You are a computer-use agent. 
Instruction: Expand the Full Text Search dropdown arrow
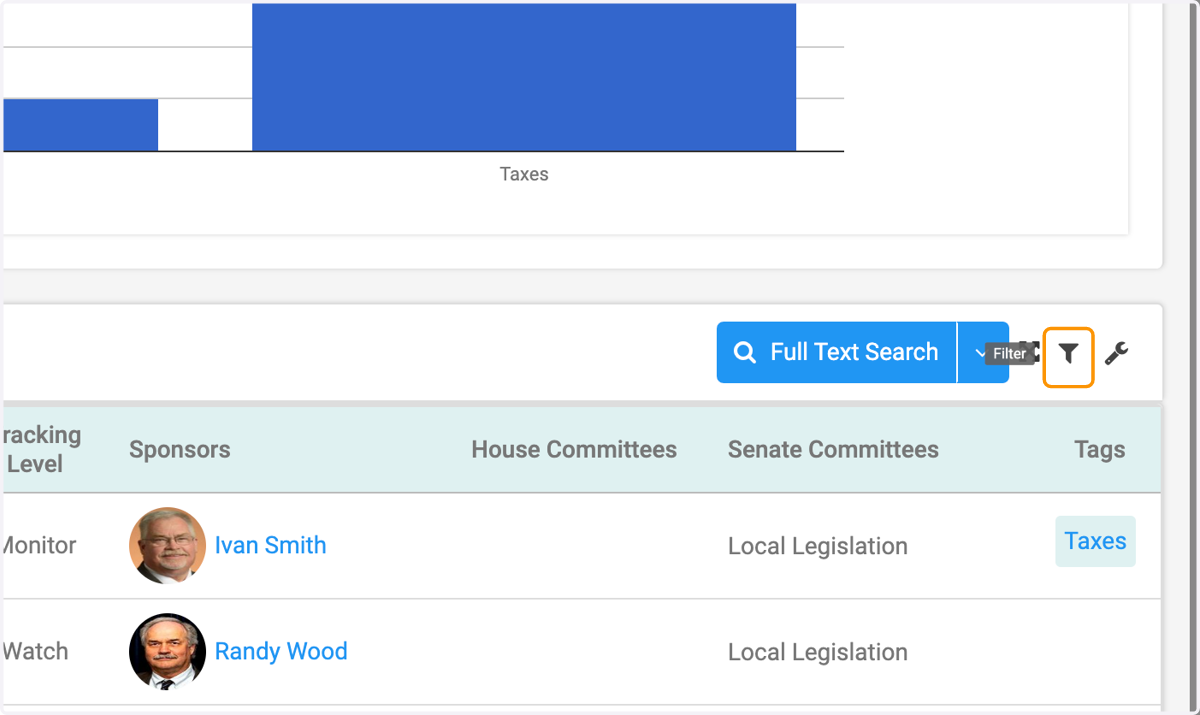point(981,352)
